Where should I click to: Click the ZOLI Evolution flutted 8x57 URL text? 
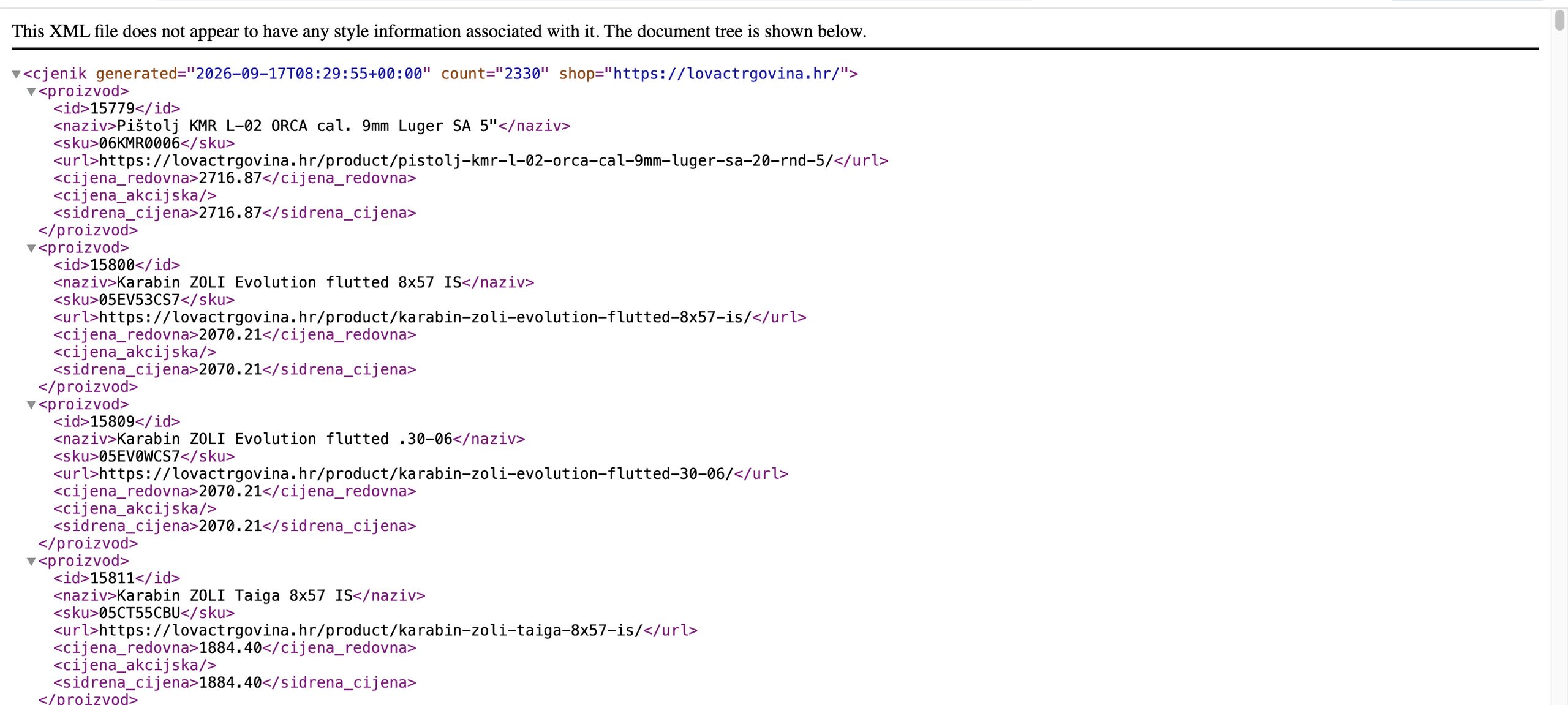point(425,317)
